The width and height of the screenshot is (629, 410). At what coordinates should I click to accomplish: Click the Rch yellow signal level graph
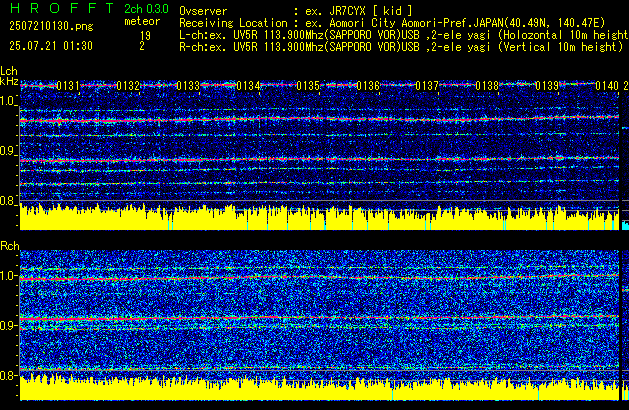319,387
